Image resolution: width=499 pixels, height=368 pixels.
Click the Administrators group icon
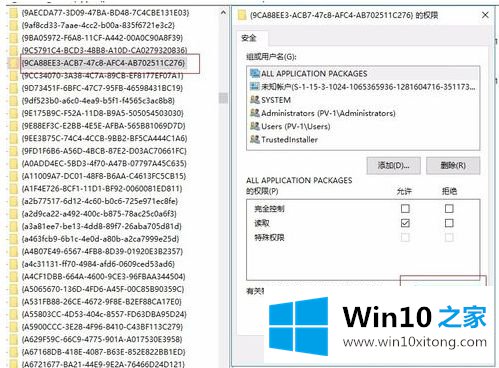255,113
